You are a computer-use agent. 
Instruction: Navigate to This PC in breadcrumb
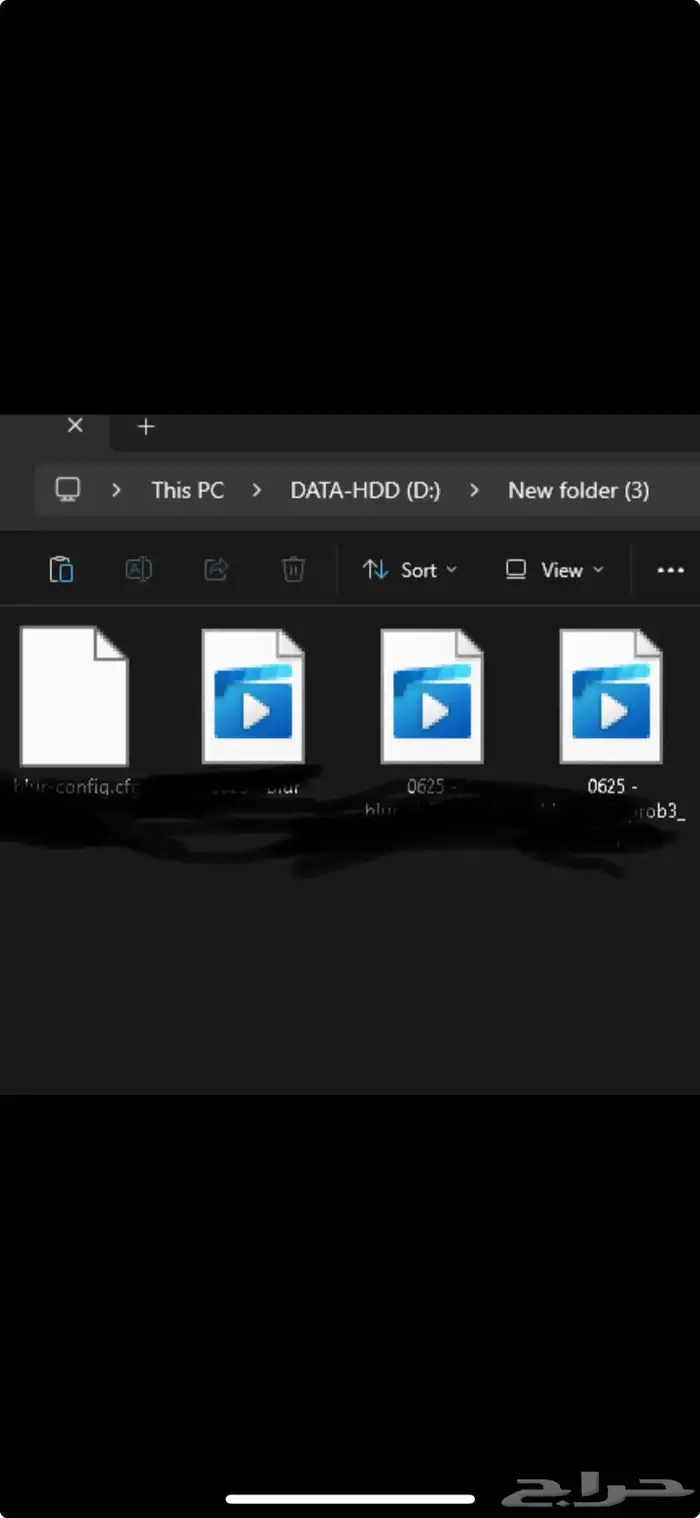pos(188,490)
